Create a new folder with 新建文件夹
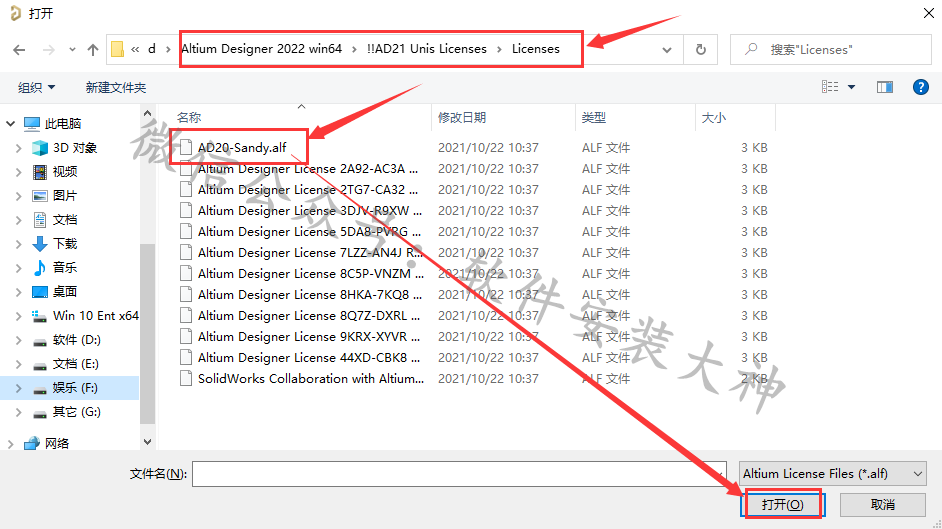942x529 pixels. click(x=115, y=88)
